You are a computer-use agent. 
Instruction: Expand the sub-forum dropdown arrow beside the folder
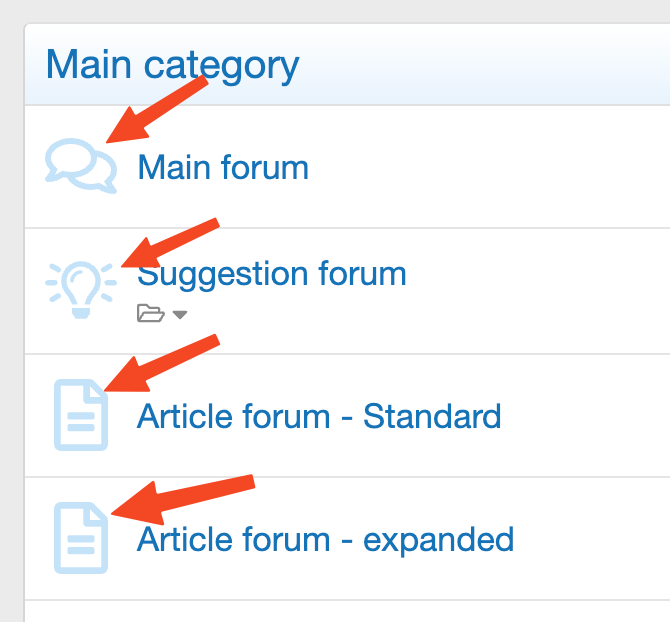(179, 315)
